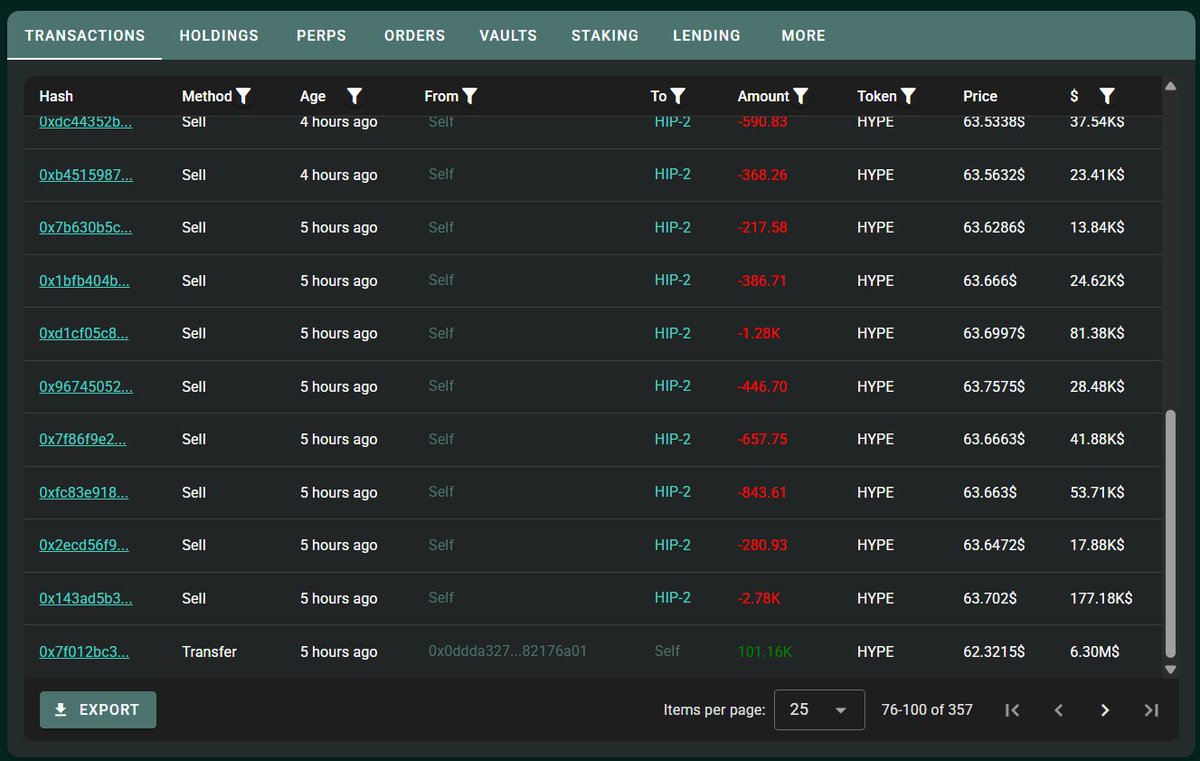Open the Amount column filter icon
Viewport: 1200px width, 761px height.
(x=801, y=96)
